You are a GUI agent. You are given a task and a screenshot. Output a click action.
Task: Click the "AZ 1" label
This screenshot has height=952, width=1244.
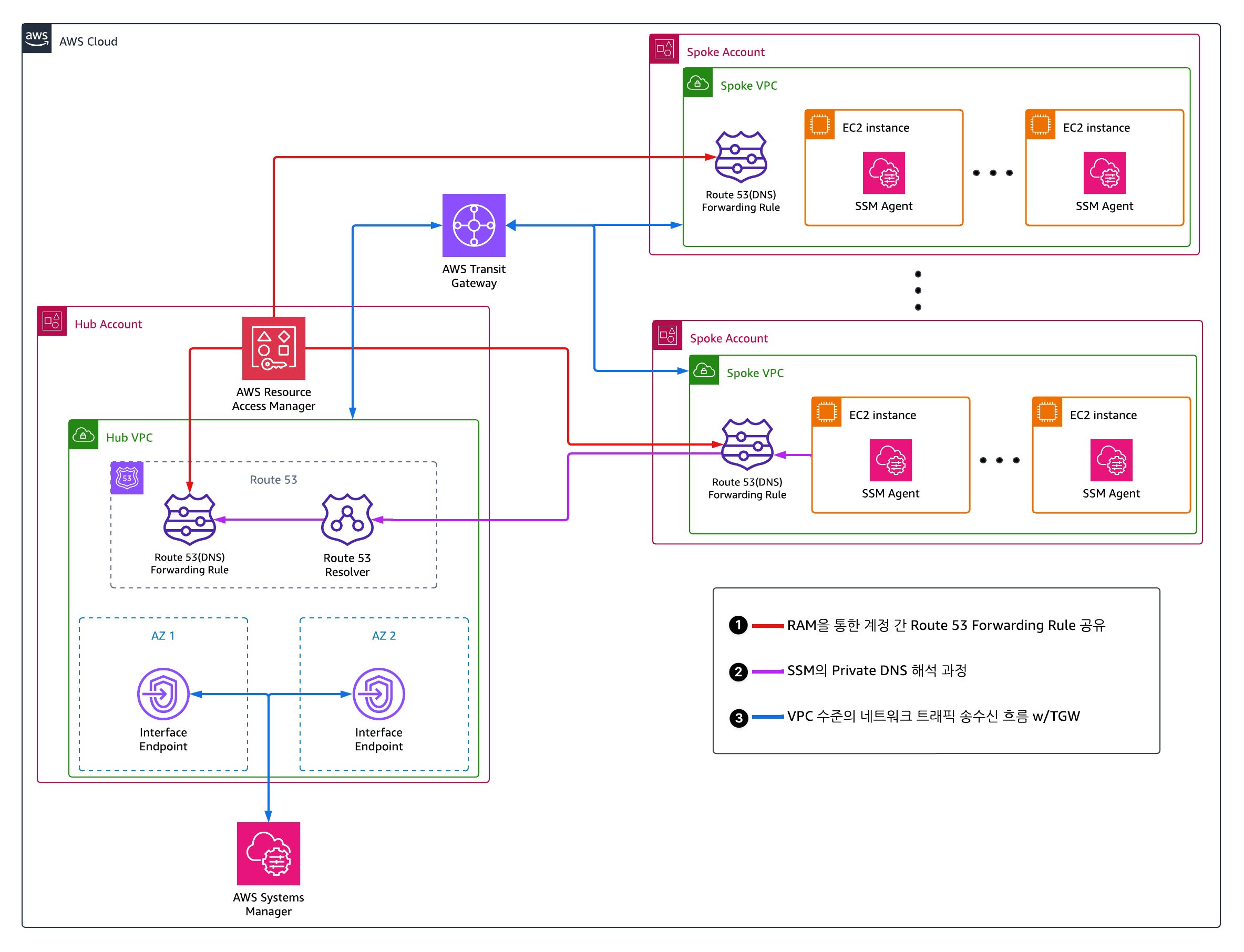tap(163, 636)
